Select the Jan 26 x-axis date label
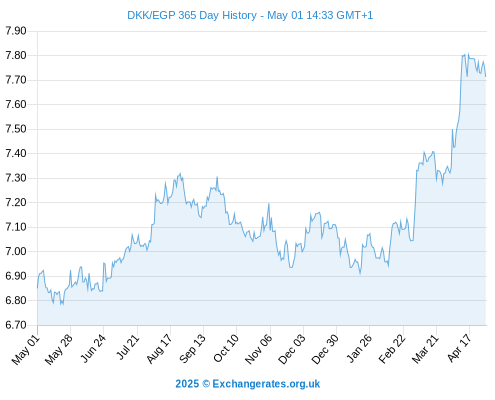Screen dimensions: 495x400 coord(359,349)
